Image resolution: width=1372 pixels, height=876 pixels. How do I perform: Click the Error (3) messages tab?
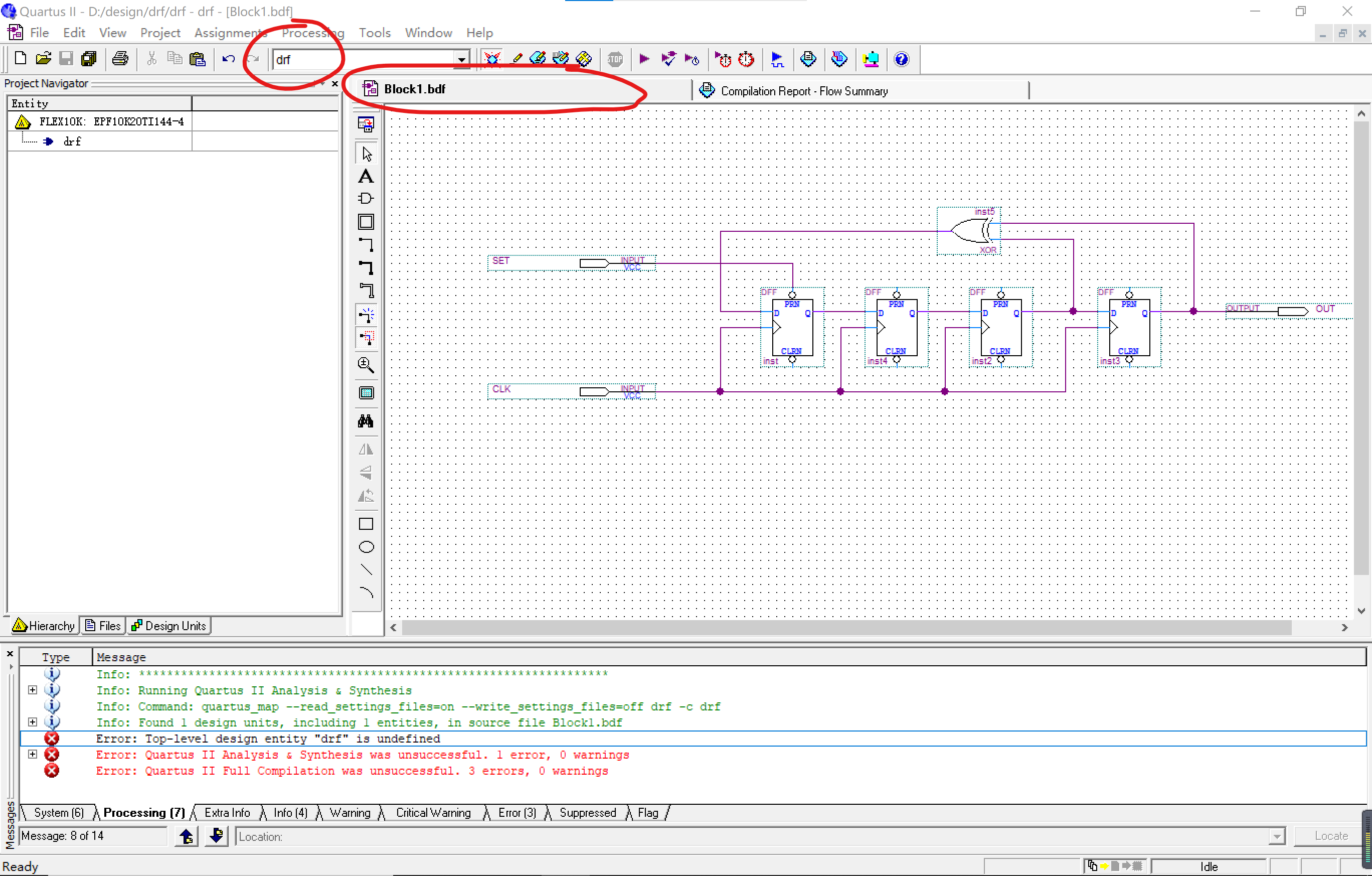pyautogui.click(x=517, y=813)
